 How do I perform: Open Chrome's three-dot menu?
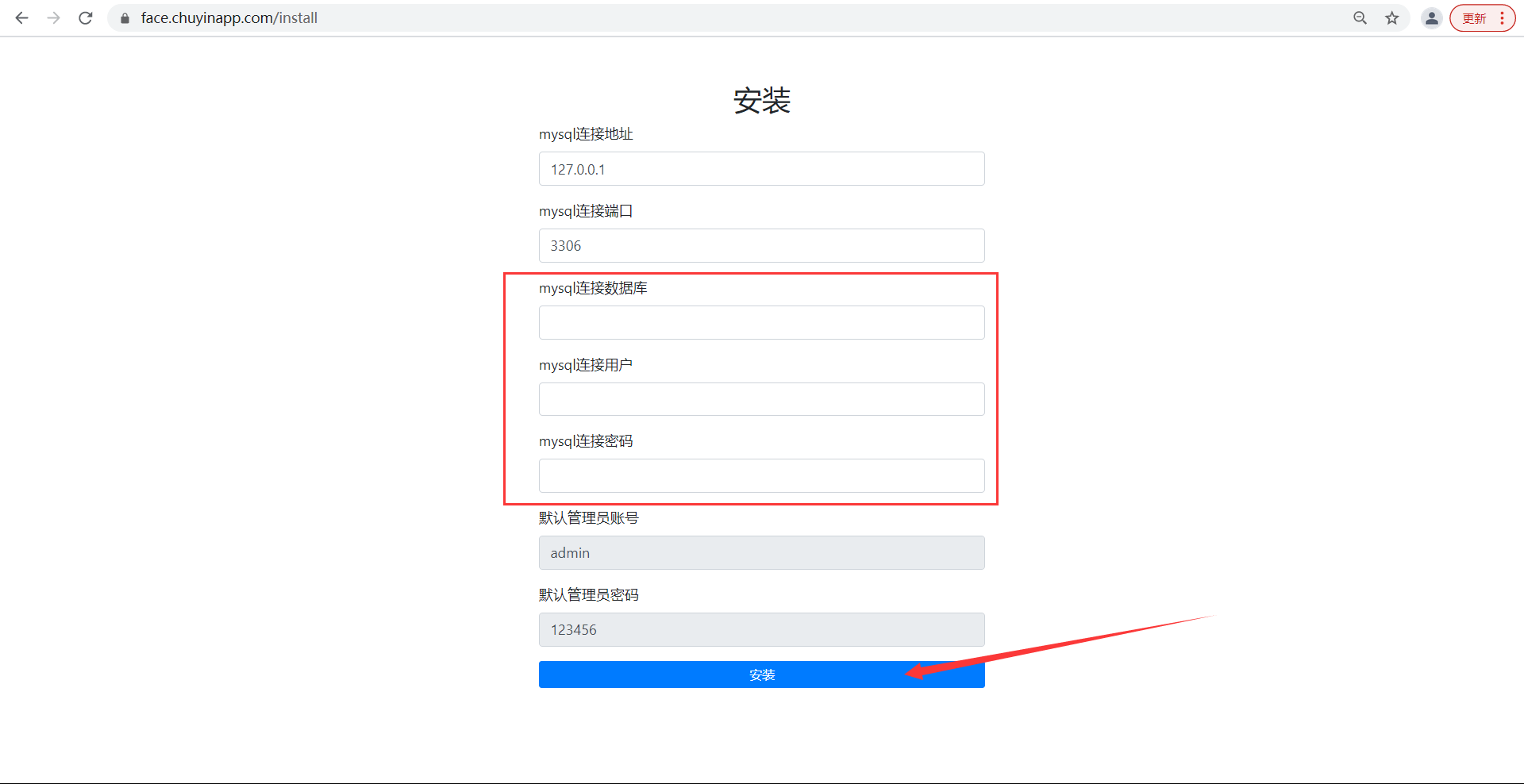(1503, 17)
